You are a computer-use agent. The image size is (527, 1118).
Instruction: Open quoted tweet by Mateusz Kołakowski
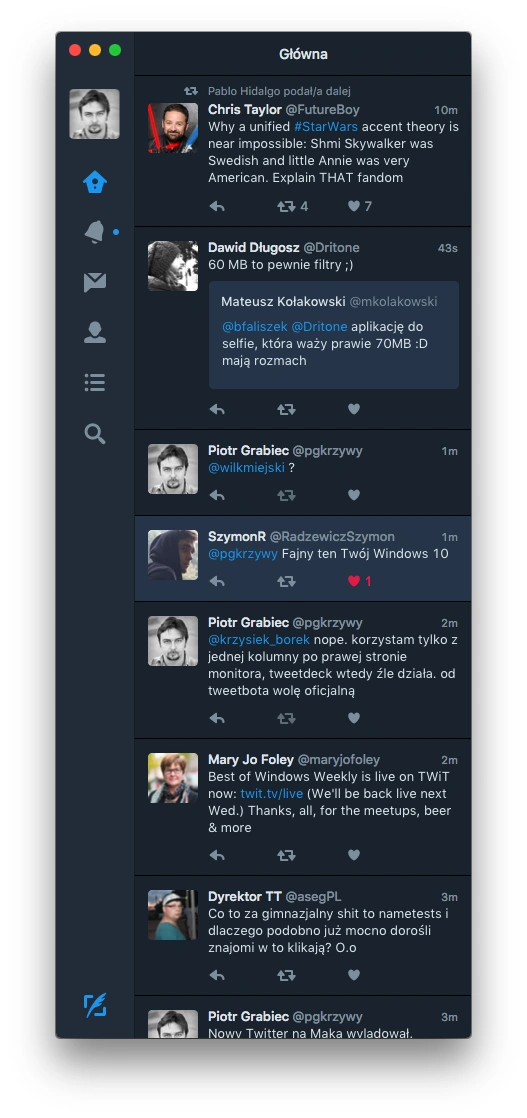click(334, 334)
